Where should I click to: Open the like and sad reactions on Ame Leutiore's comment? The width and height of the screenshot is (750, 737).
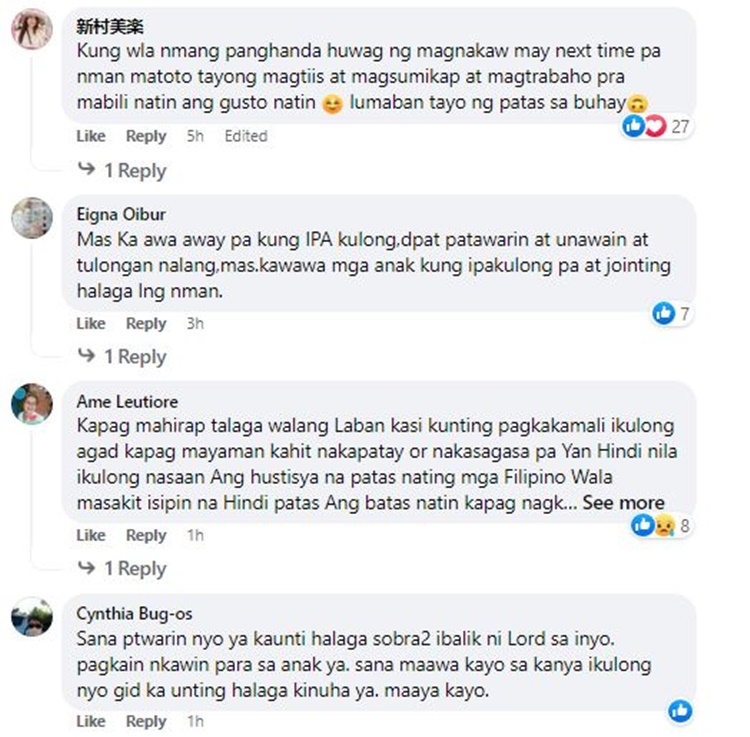tap(661, 526)
